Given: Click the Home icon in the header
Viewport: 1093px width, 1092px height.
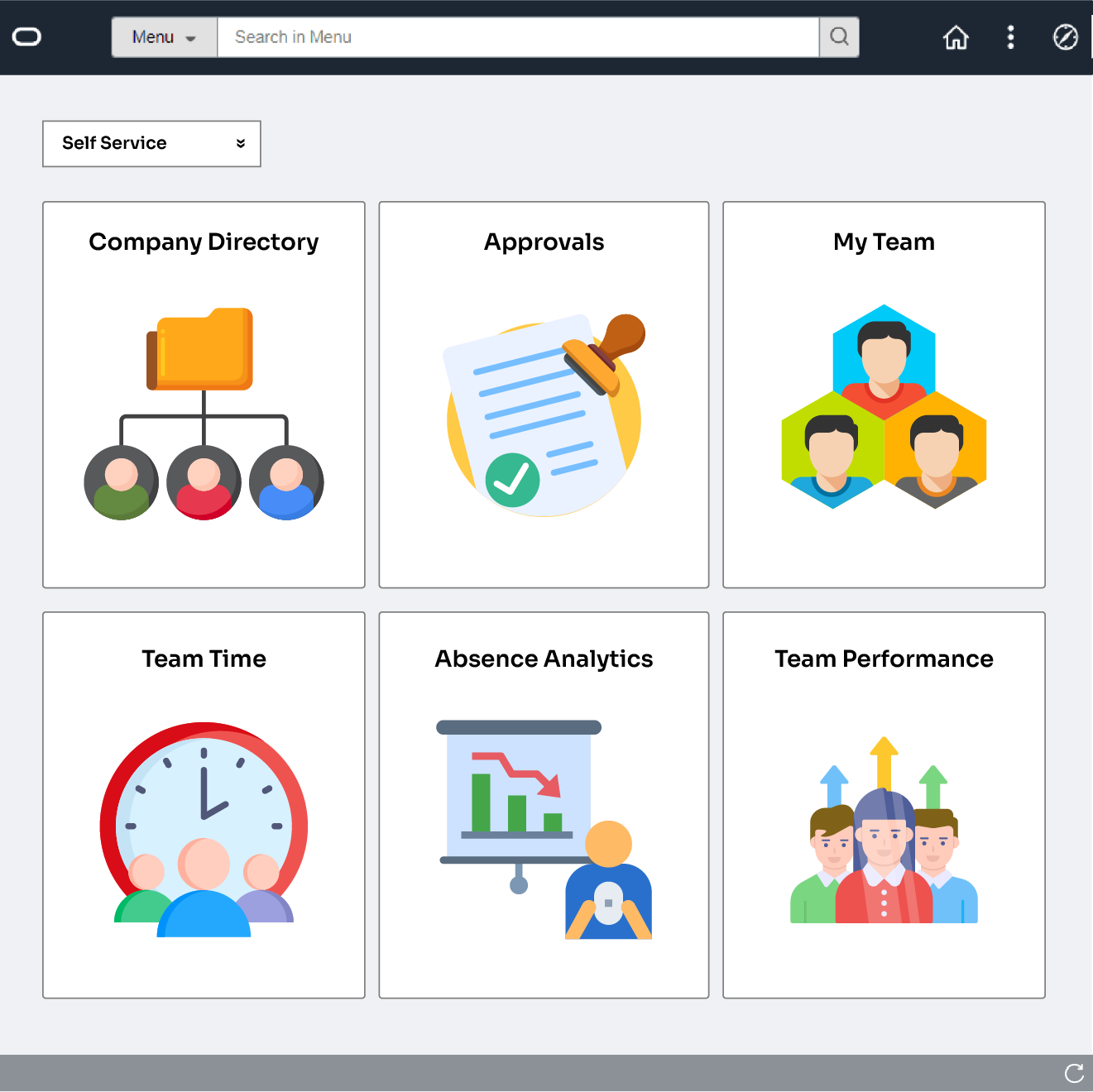Looking at the screenshot, I should [956, 37].
